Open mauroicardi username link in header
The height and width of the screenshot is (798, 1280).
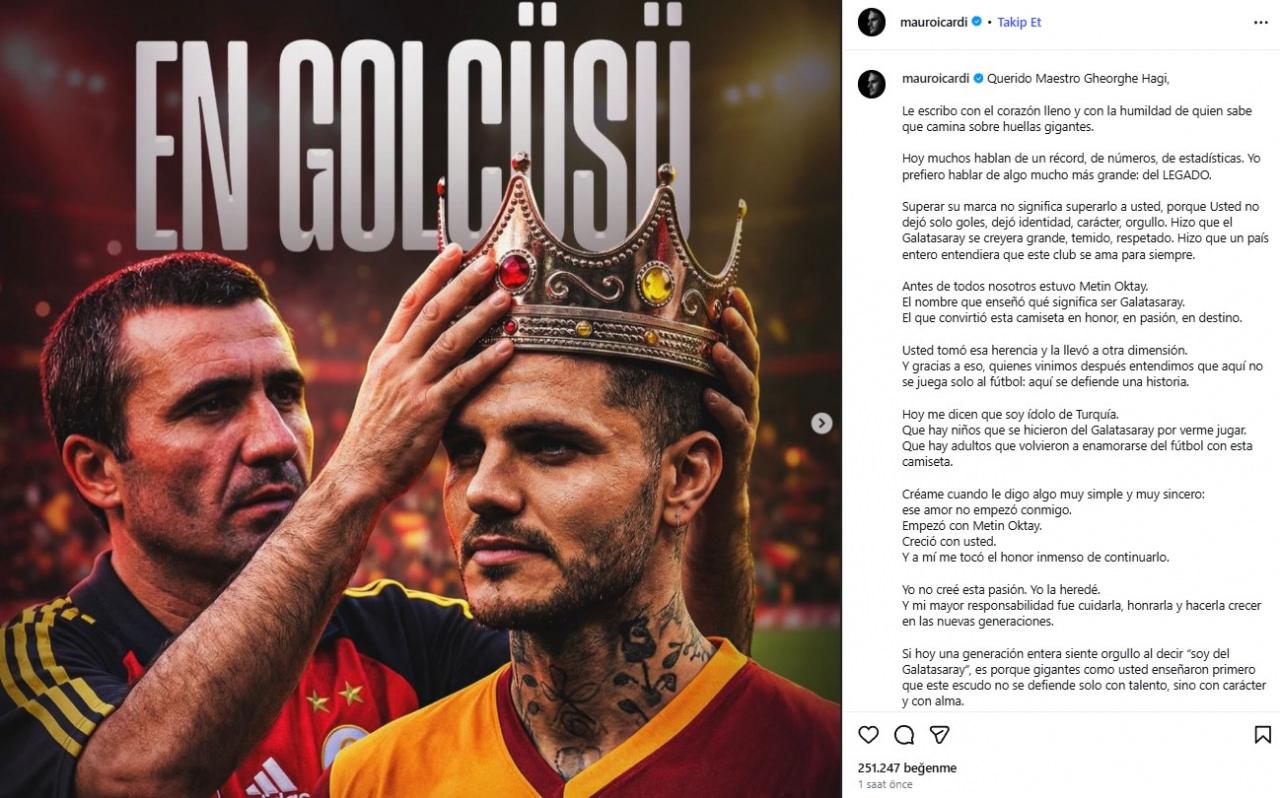pyautogui.click(x=935, y=22)
